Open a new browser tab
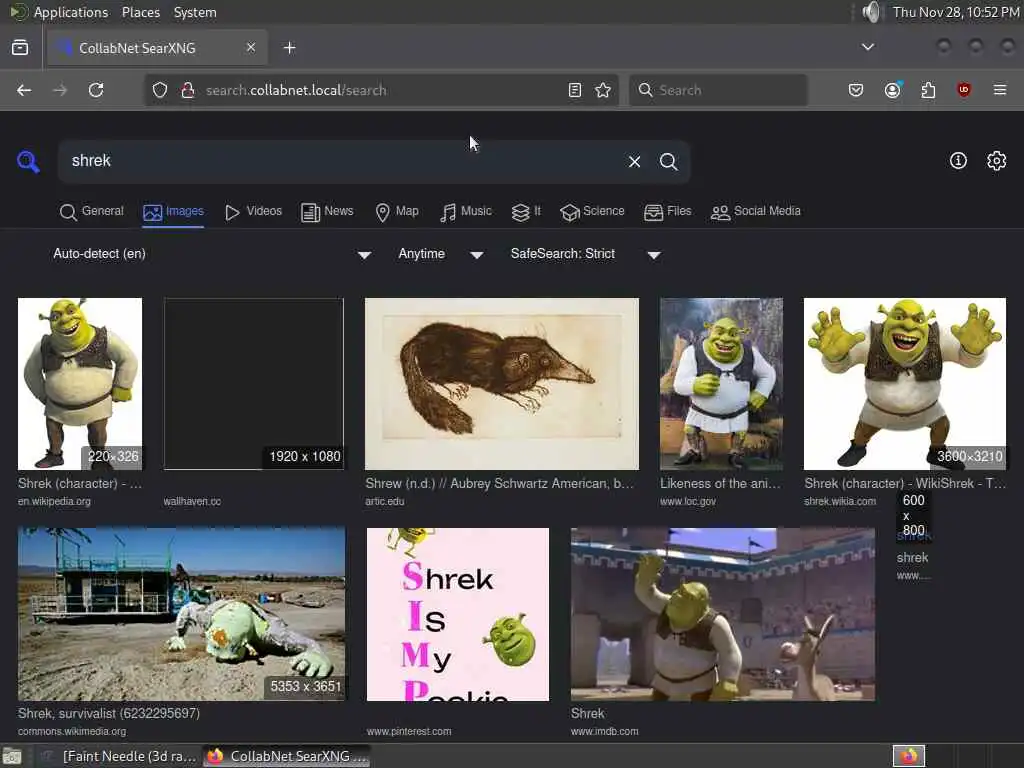The height and width of the screenshot is (768, 1024). click(290, 48)
